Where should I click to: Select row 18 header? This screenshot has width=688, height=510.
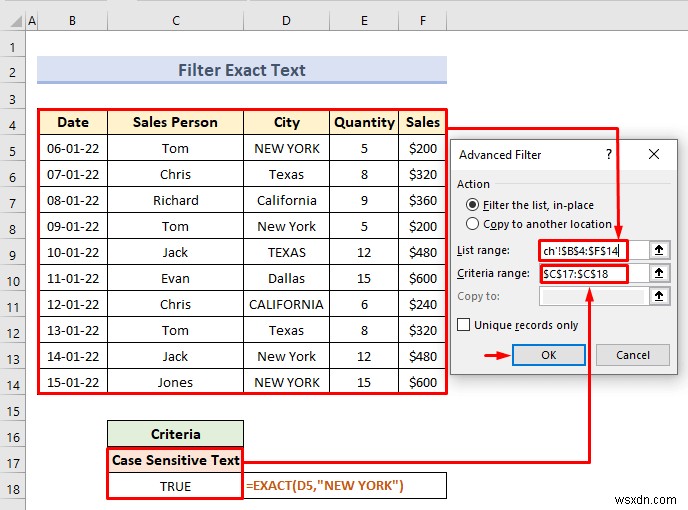point(12,489)
